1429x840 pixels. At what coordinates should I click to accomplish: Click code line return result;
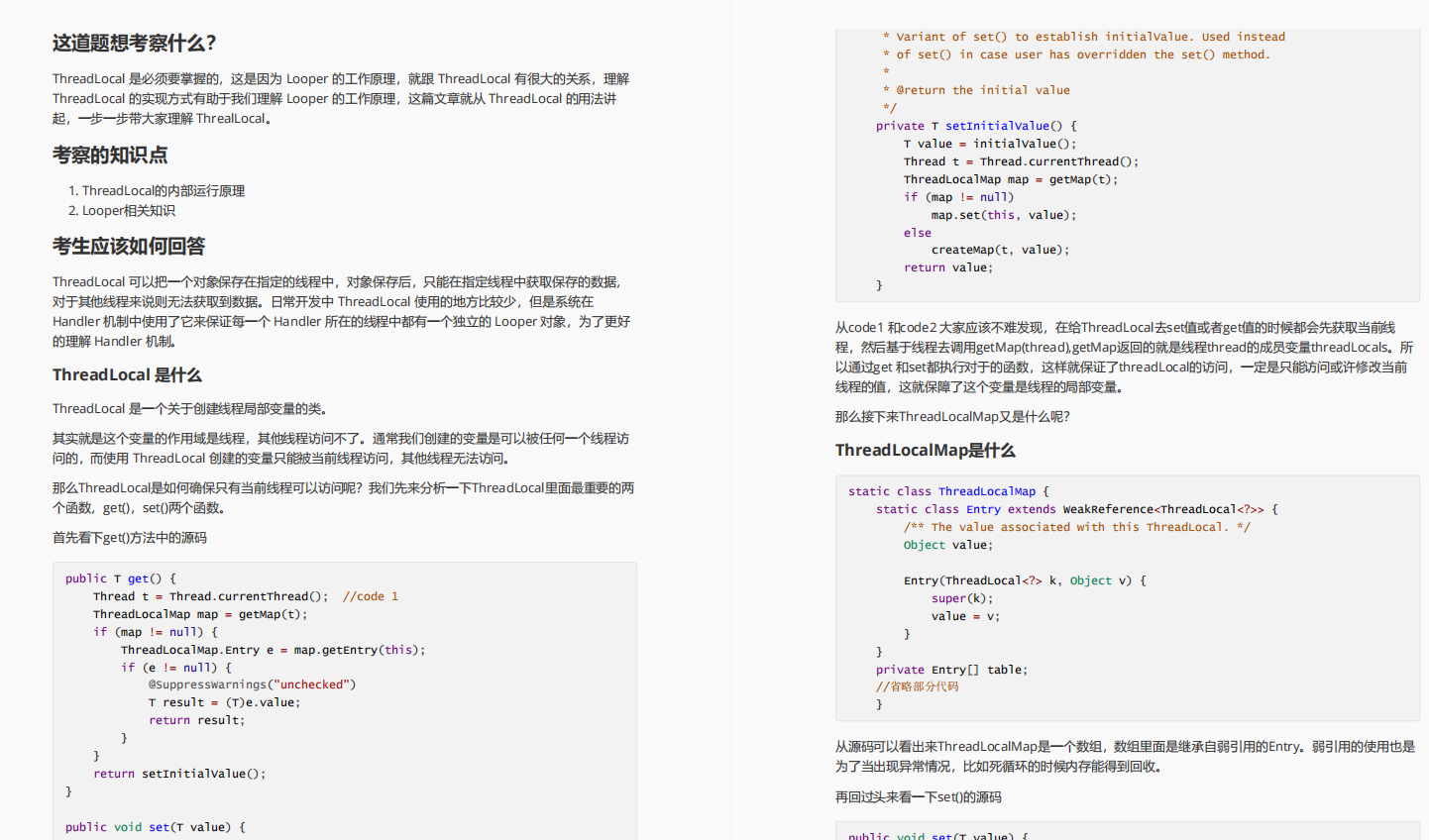pyautogui.click(x=197, y=720)
